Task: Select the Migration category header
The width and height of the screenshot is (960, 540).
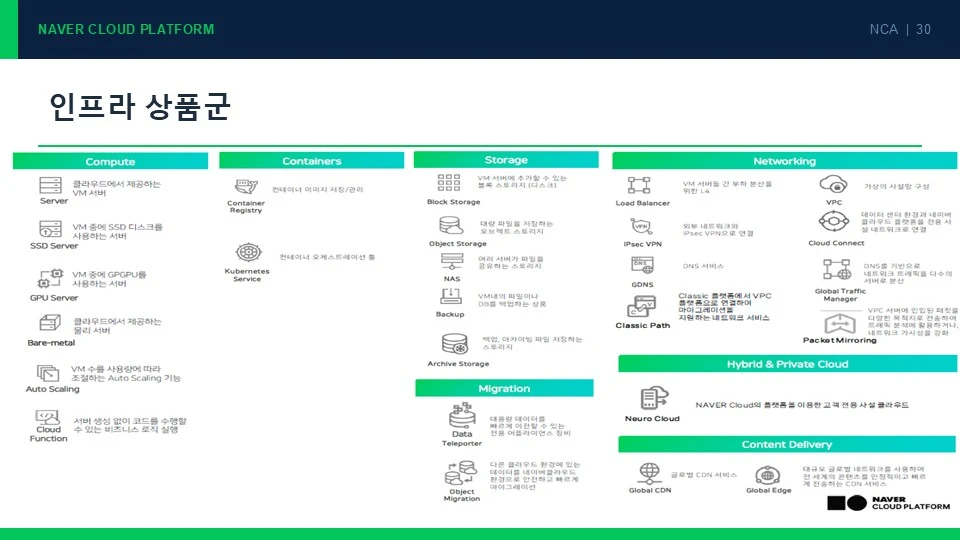Action: (504, 388)
